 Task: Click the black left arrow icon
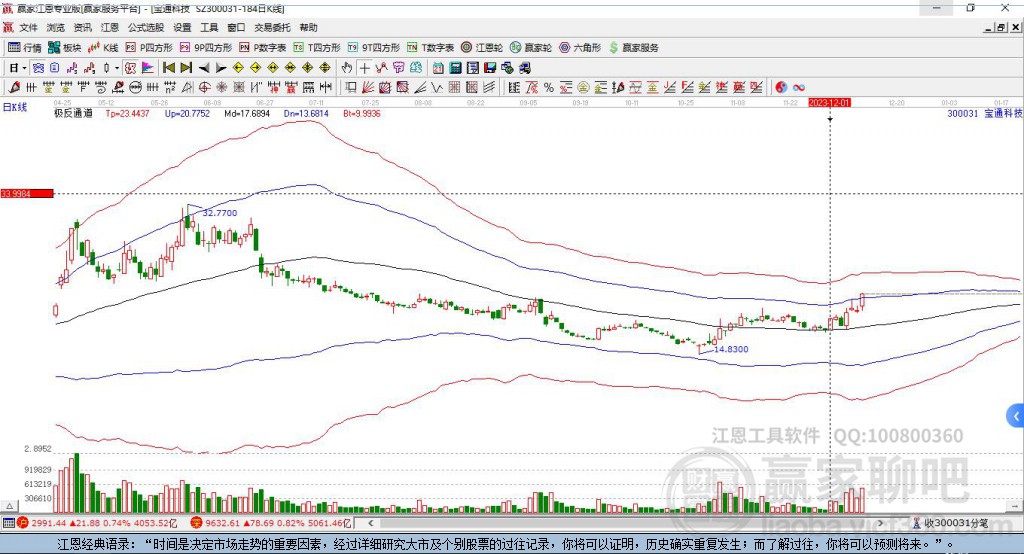(204, 68)
